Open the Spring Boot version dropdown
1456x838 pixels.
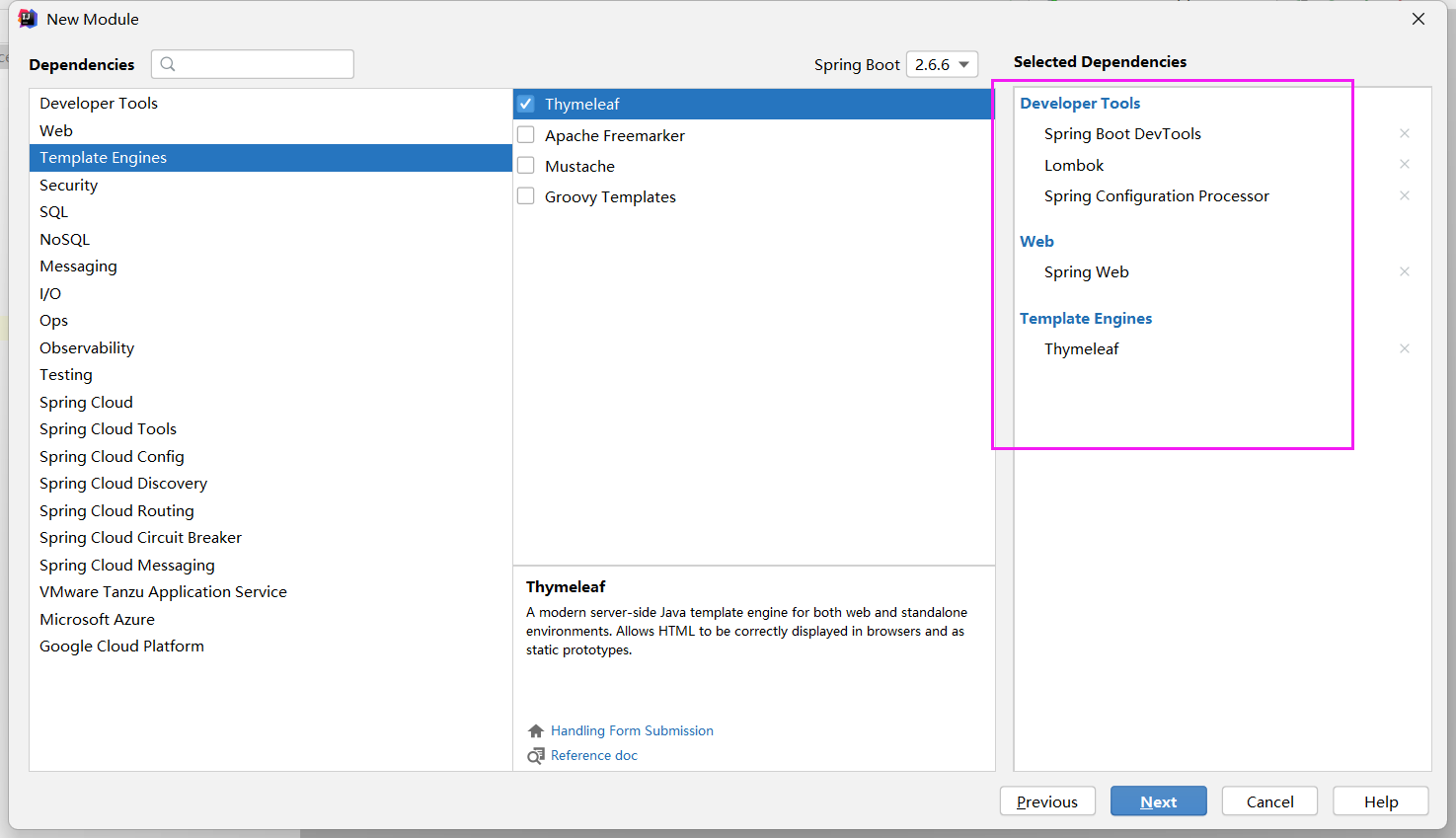(942, 64)
